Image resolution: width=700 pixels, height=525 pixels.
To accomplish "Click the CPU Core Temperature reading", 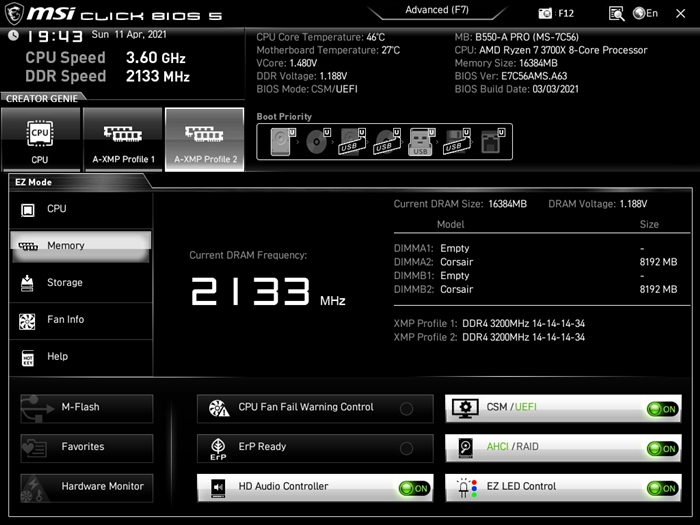I will (321, 37).
